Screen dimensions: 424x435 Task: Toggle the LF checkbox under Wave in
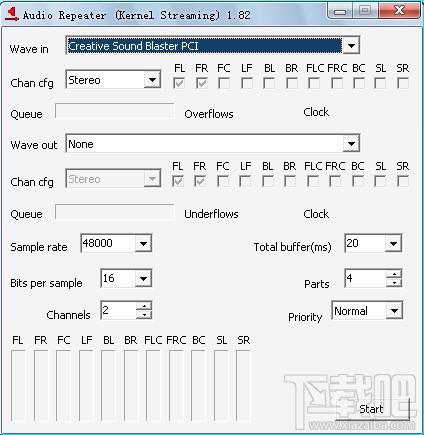click(247, 83)
